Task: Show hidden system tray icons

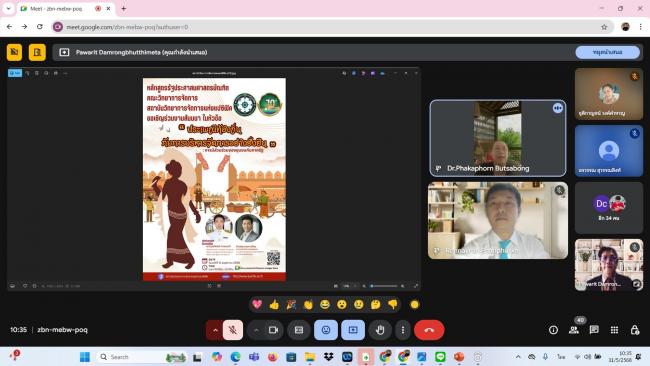Action: pyautogui.click(x=518, y=357)
